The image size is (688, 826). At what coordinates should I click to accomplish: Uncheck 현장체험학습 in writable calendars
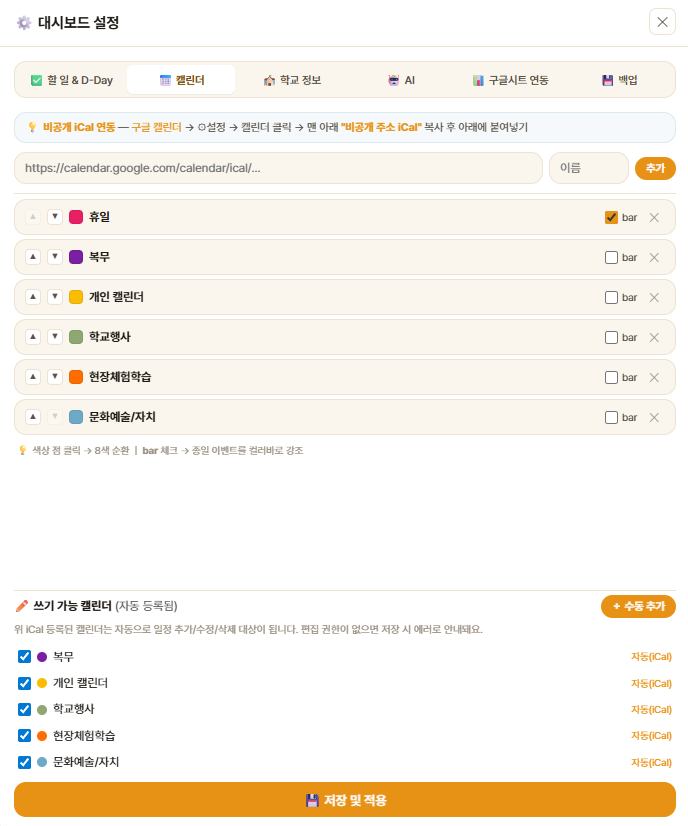click(x=24, y=735)
